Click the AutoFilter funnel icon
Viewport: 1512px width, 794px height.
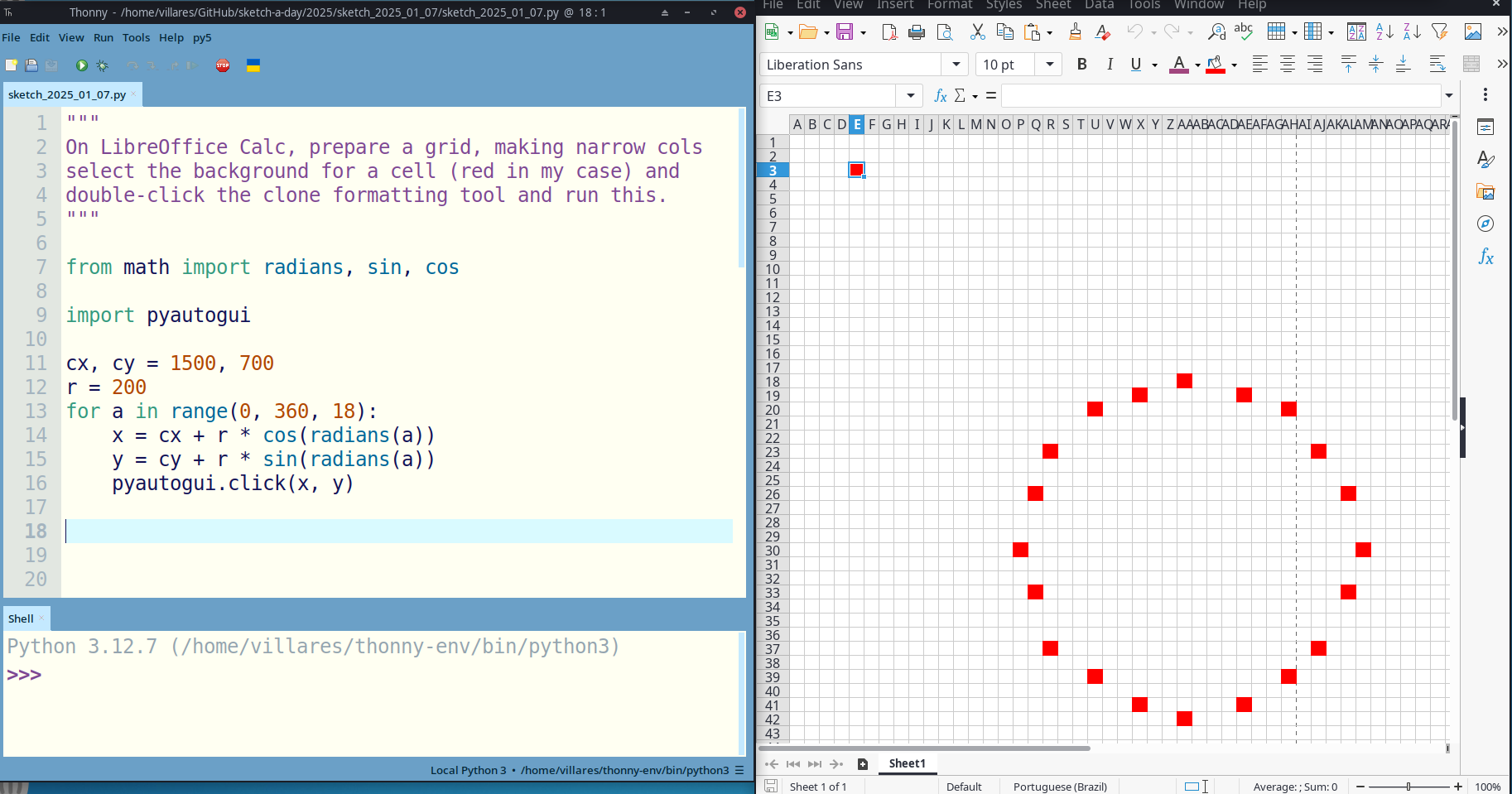1440,32
